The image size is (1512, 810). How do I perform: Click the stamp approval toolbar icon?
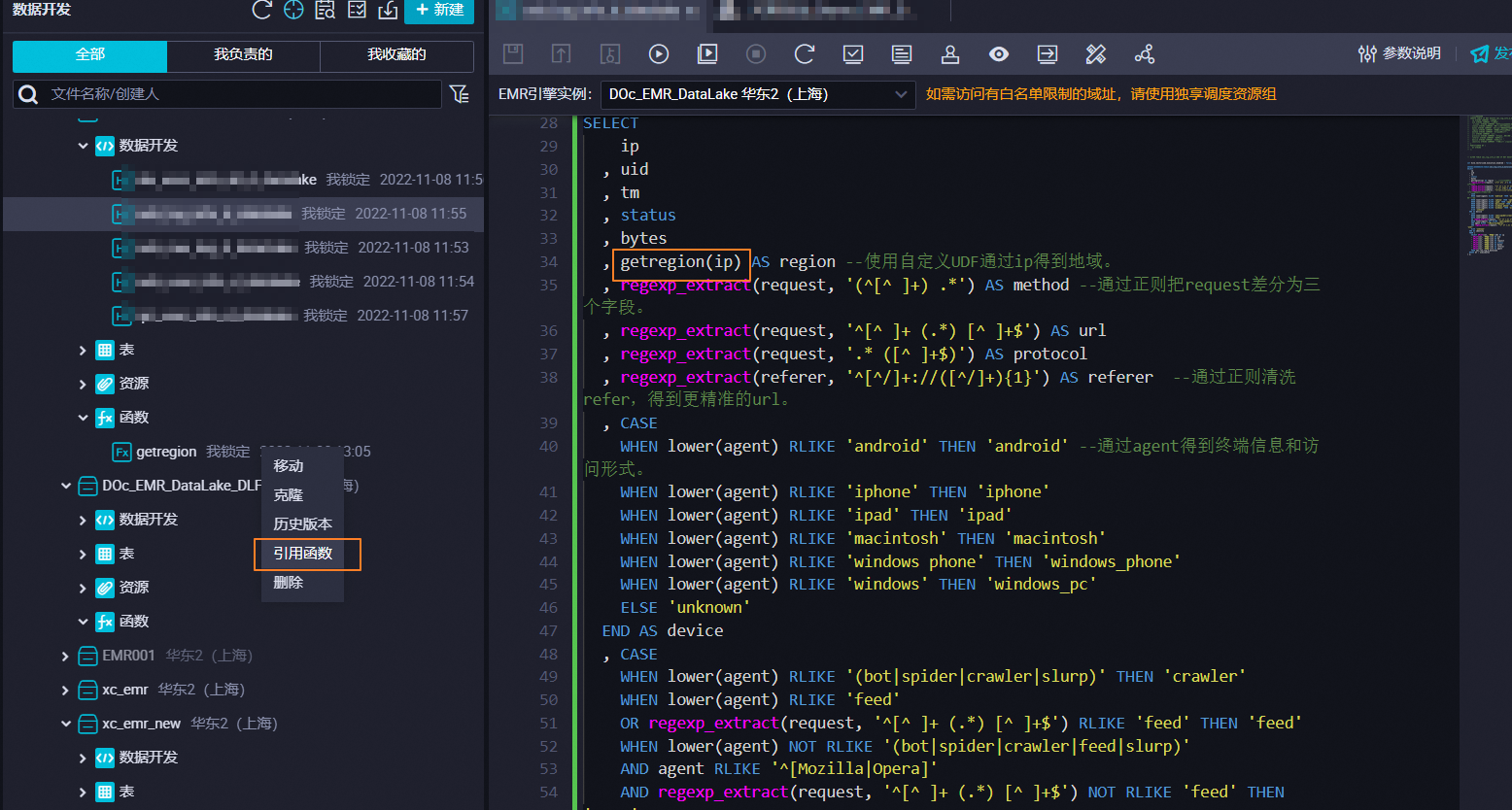(x=950, y=54)
